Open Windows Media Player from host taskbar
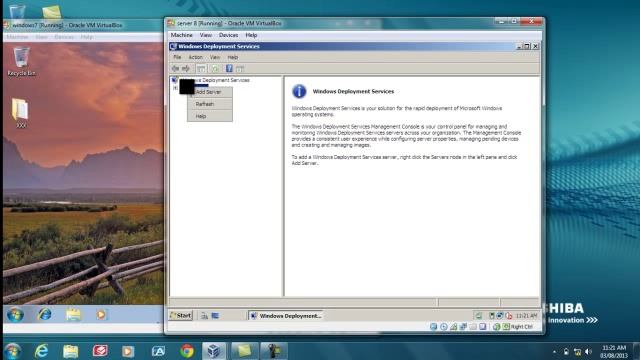640x360 pixels. (128, 351)
